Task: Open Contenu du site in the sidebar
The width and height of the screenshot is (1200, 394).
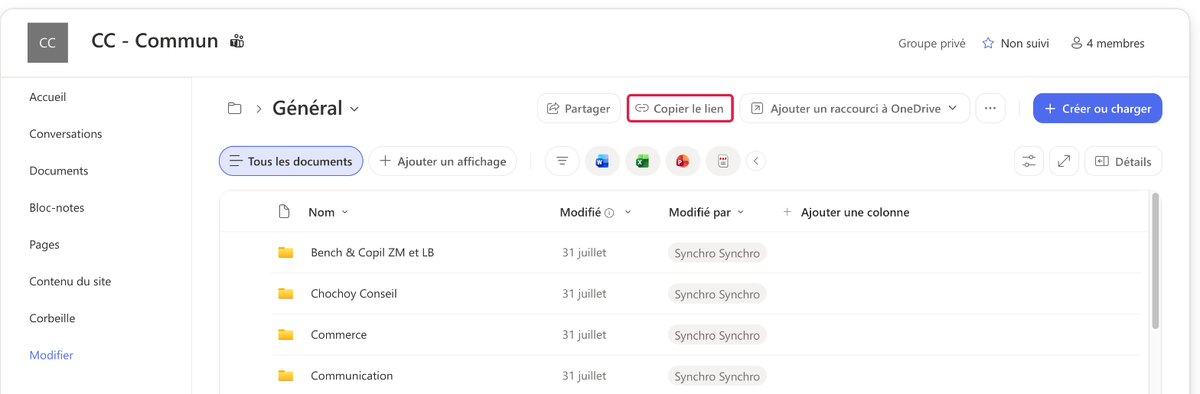Action: (70, 282)
